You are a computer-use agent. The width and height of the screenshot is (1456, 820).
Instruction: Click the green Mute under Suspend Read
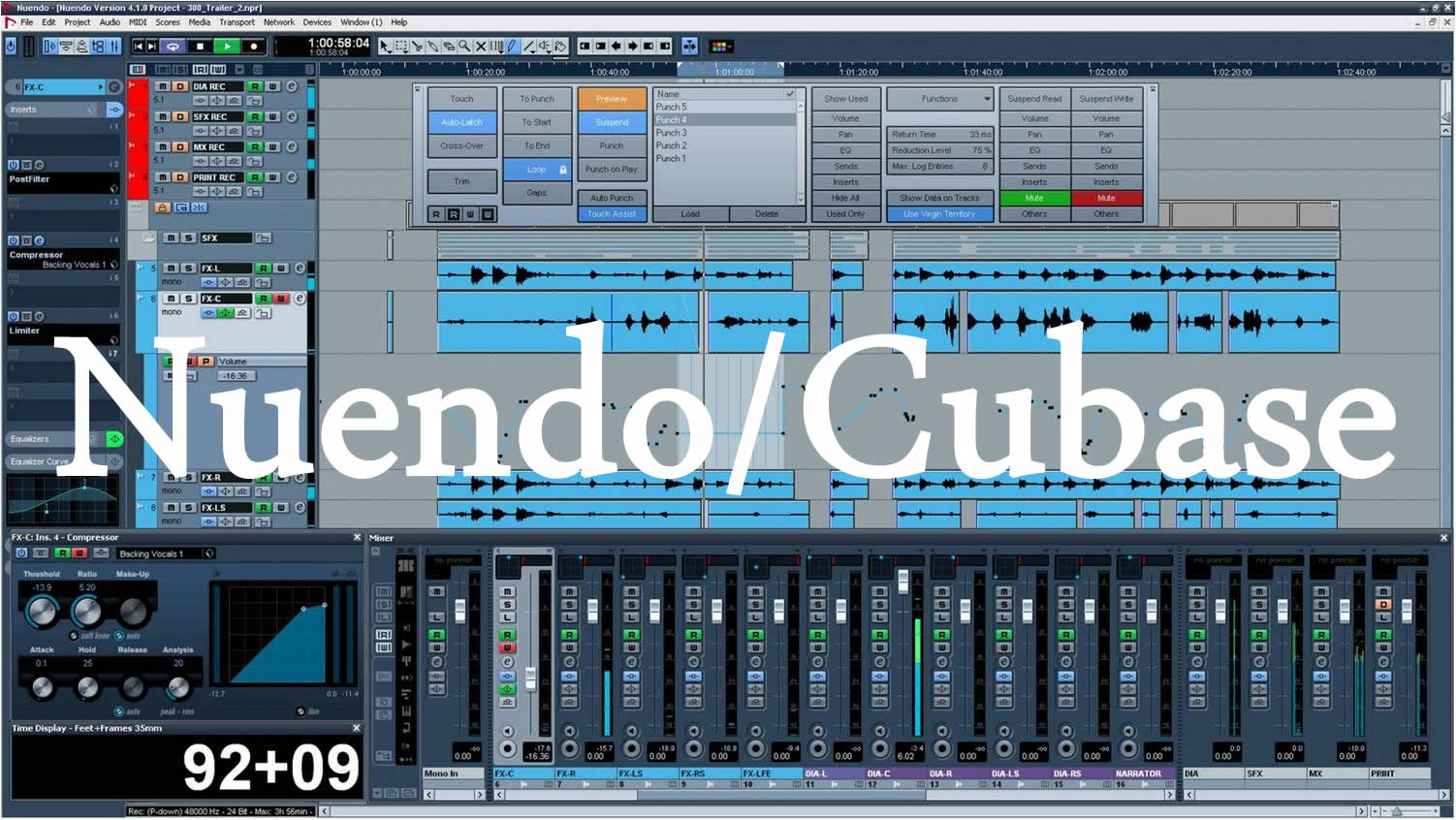point(1034,199)
